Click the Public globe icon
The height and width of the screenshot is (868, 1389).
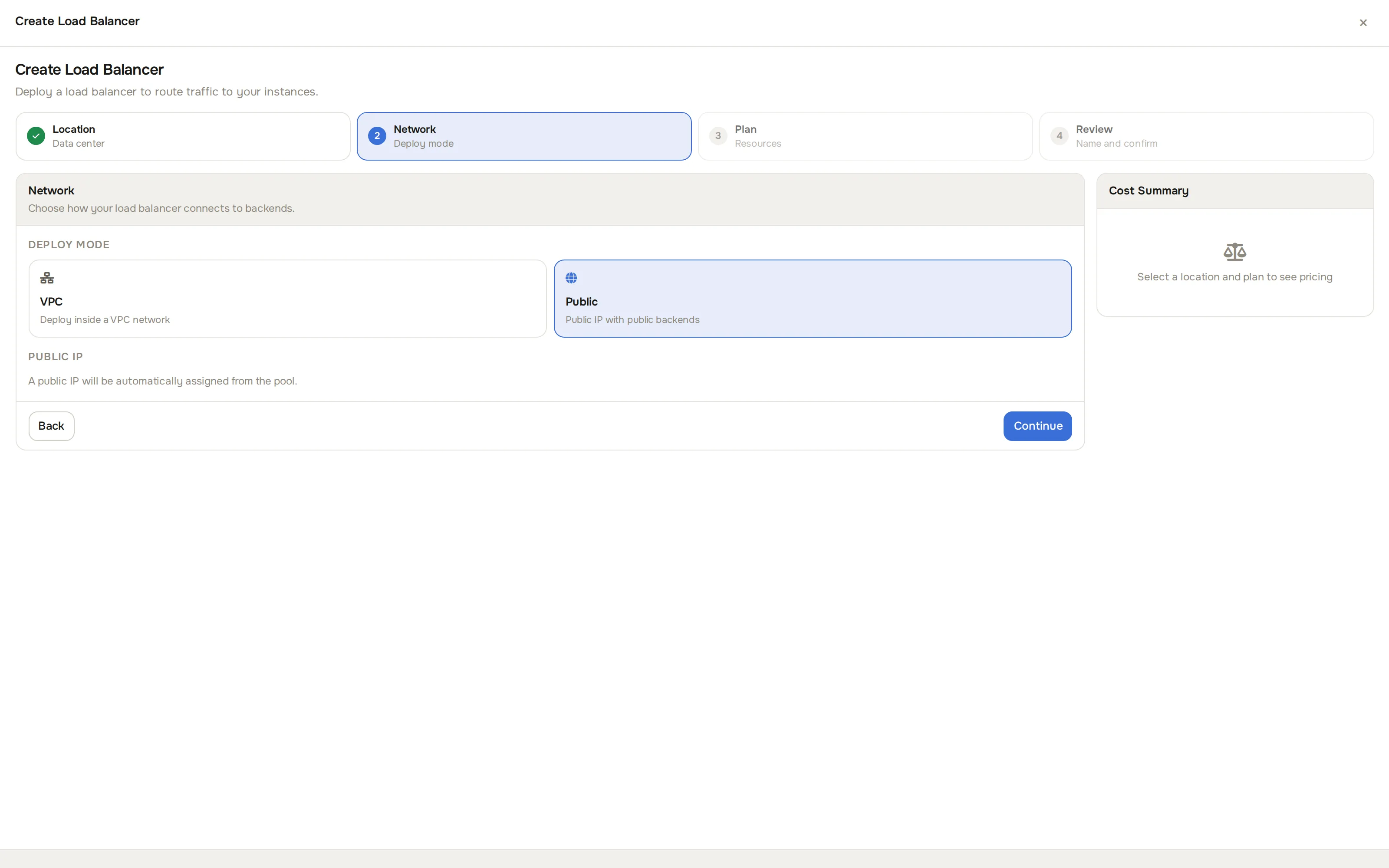tap(571, 278)
